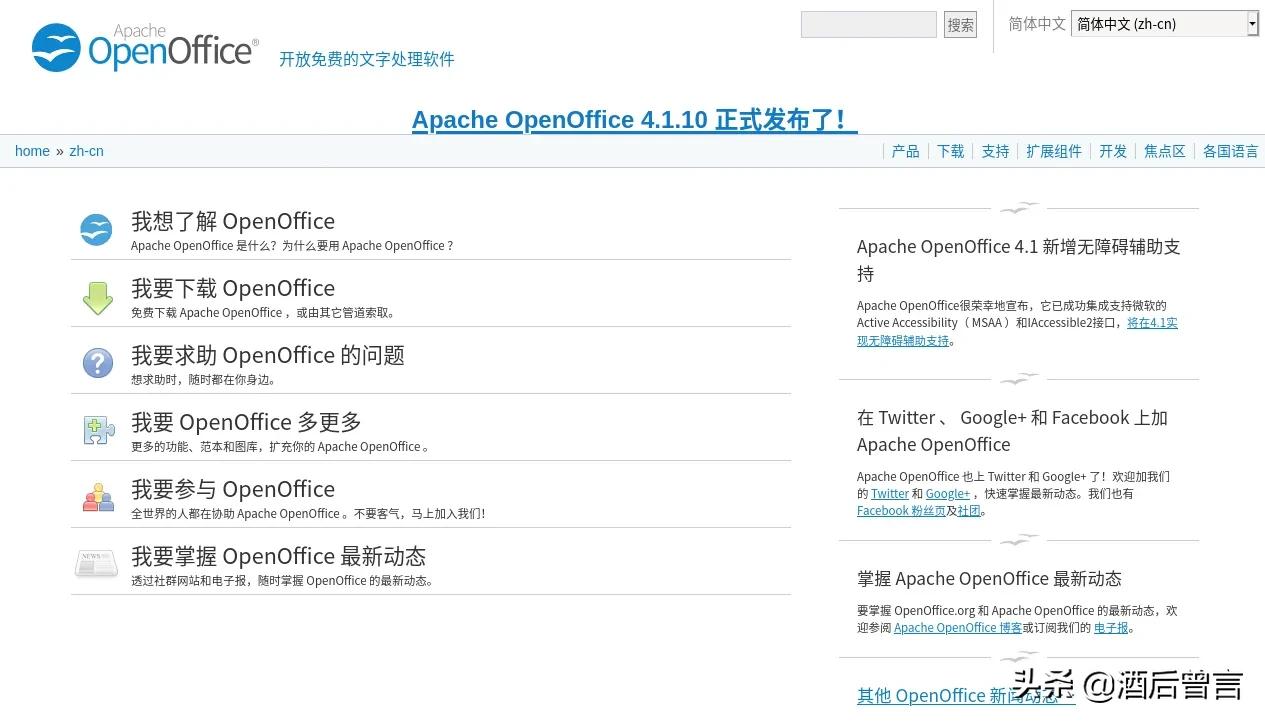Click the seagull icon beside 我想了解 OpenOffice

(97, 230)
